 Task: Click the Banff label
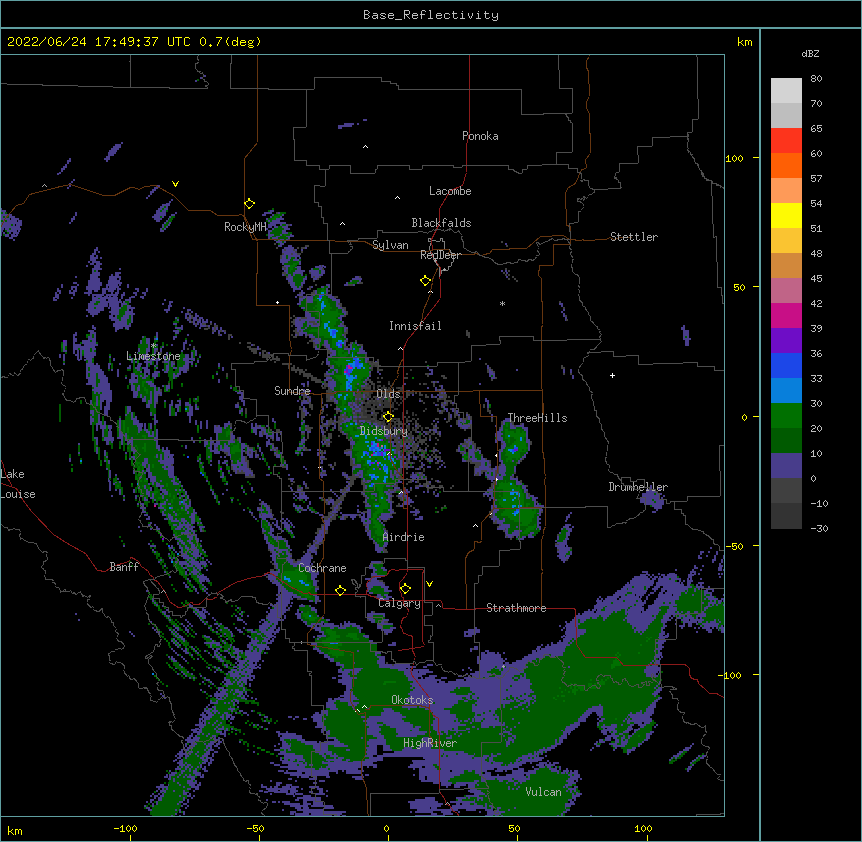pos(124,567)
